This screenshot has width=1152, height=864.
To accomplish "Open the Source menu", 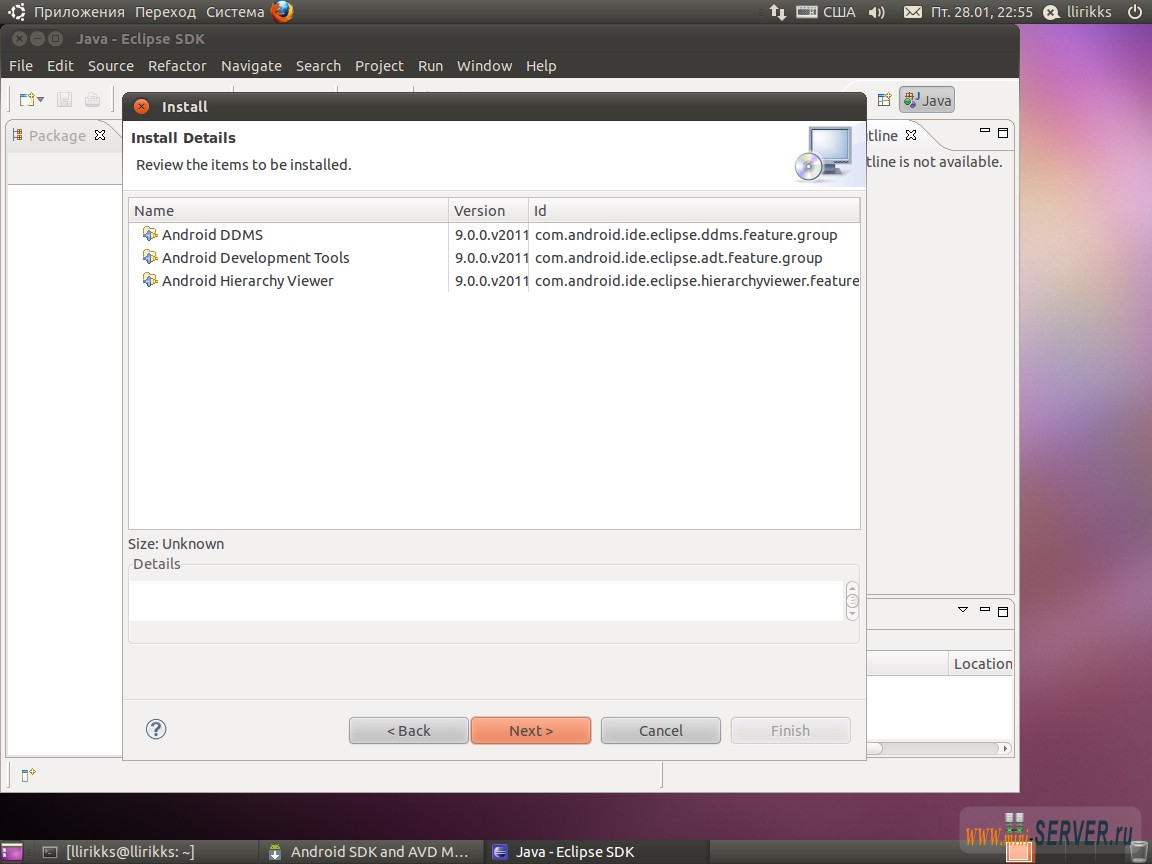I will 111,65.
